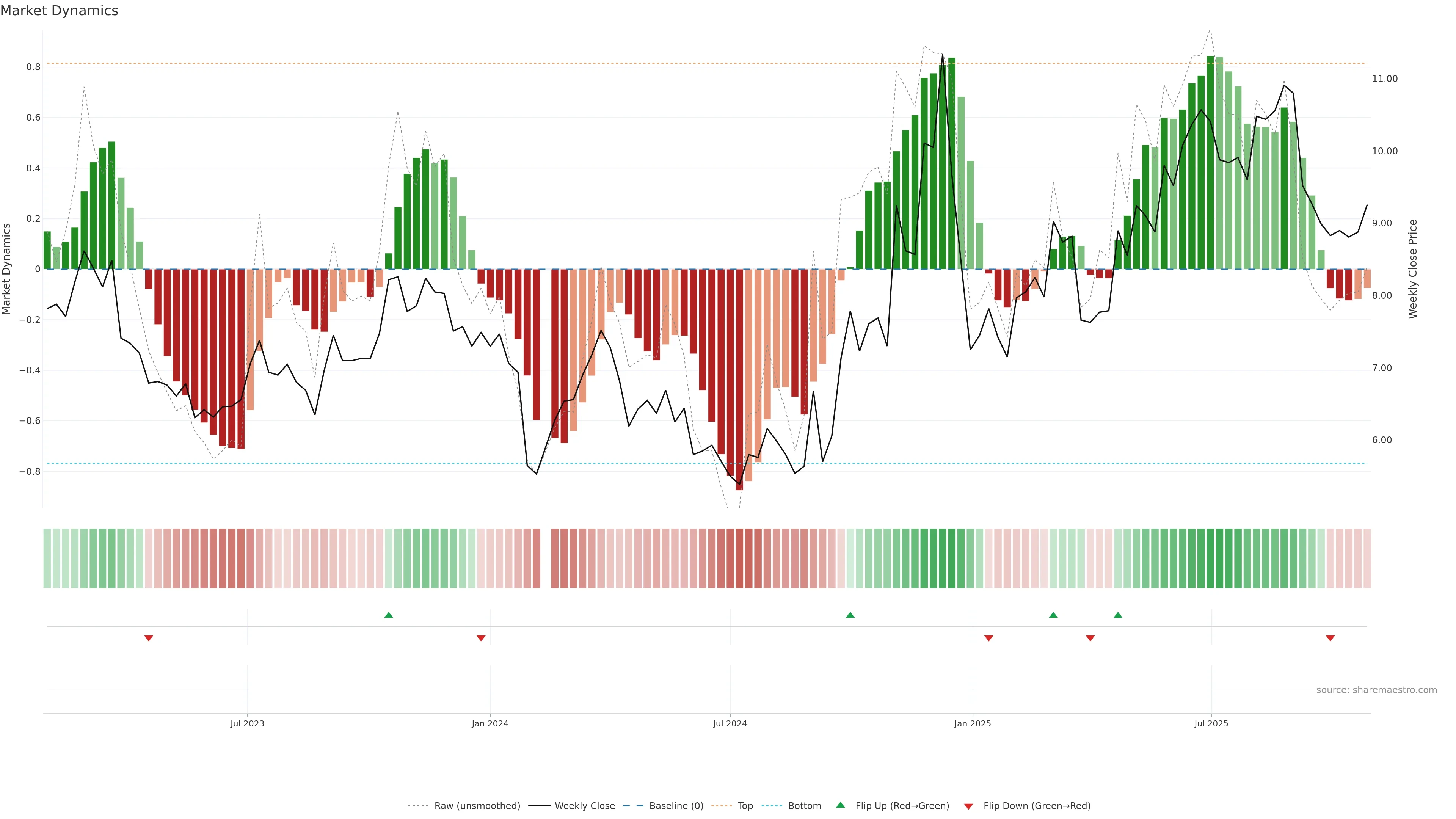This screenshot has width=1456, height=819.
Task: Click the rightmost red flip-down triangle marker
Action: pyautogui.click(x=1330, y=638)
